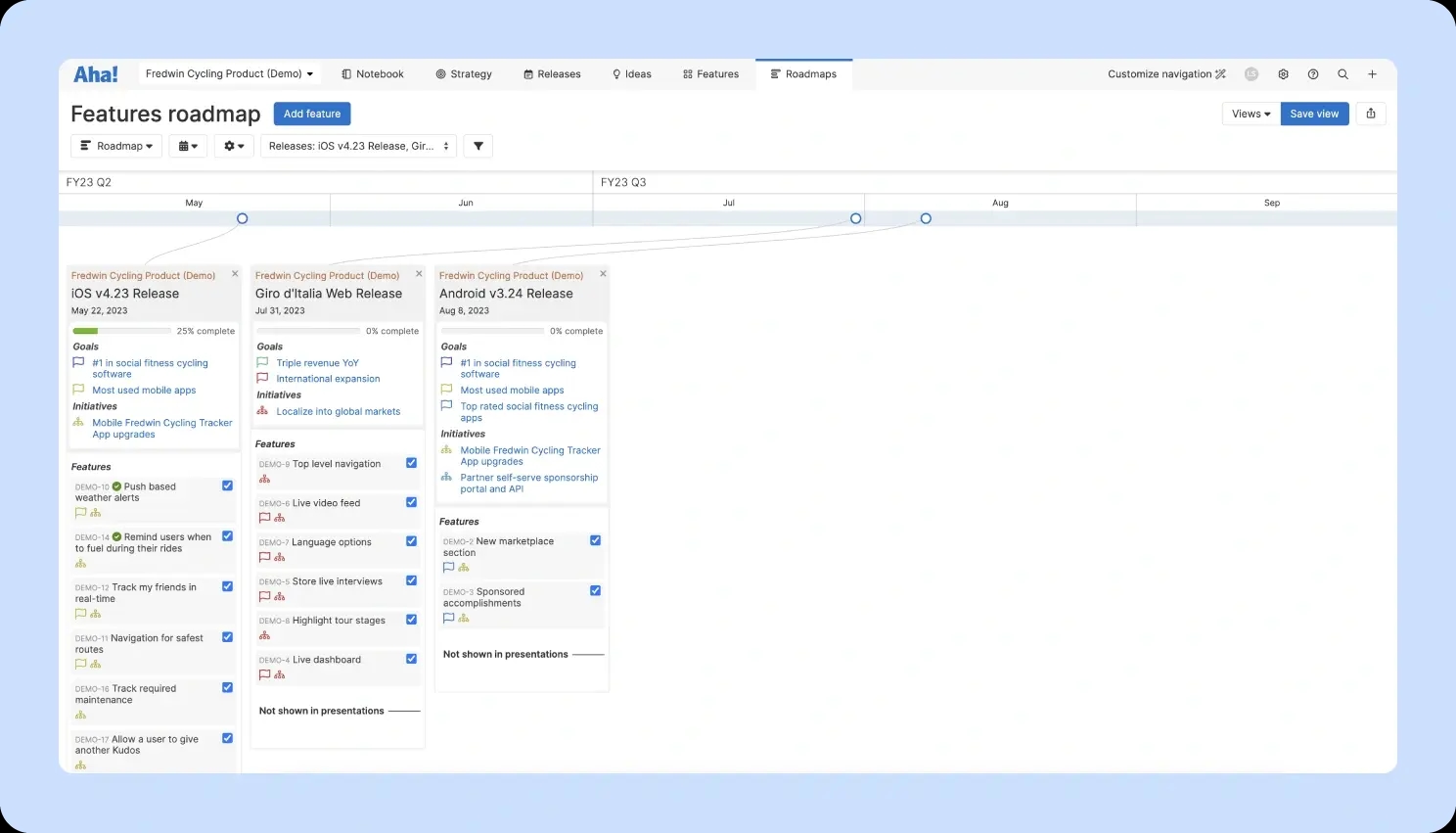
Task: Open Fredwin Cycling Product (Demo) workspace dropdown
Action: click(229, 74)
